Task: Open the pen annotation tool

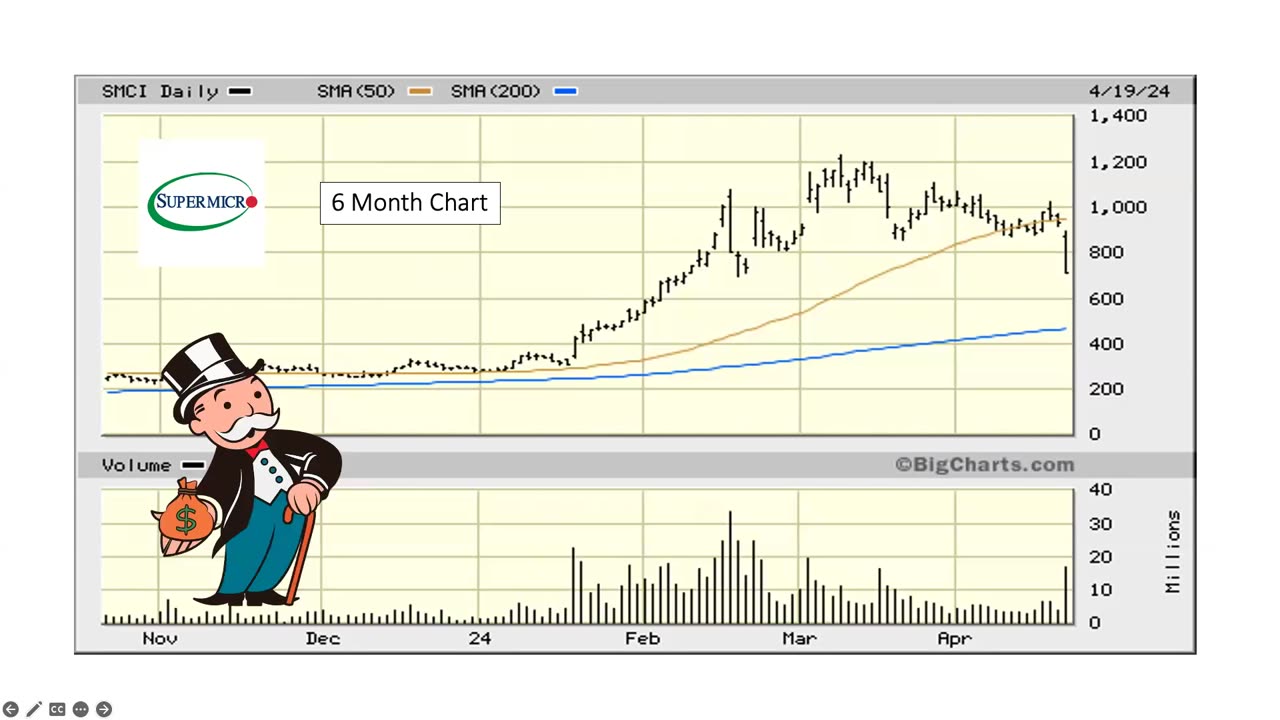Action: pos(34,709)
